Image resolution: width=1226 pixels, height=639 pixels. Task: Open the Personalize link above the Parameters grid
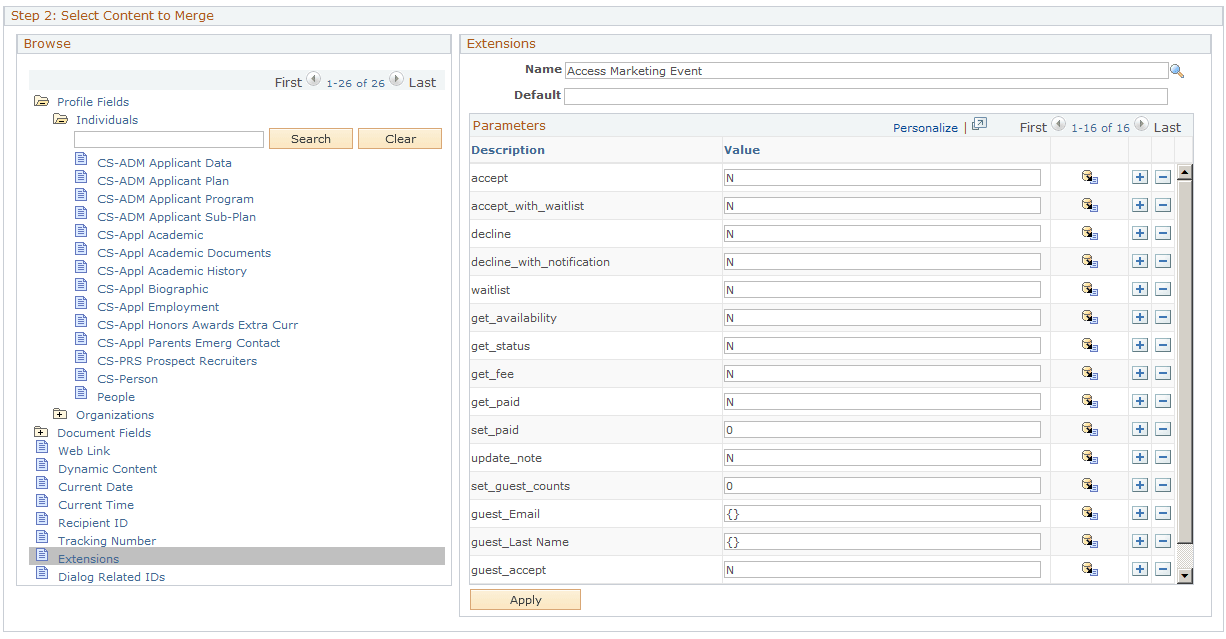(x=925, y=127)
